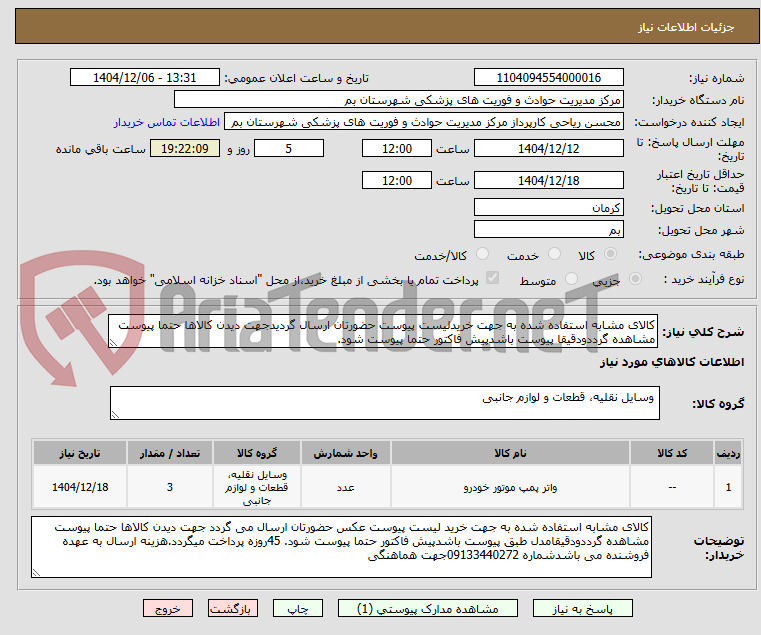Click the بازگشت back button
Viewport: 761px width, 635px height.
[233, 608]
